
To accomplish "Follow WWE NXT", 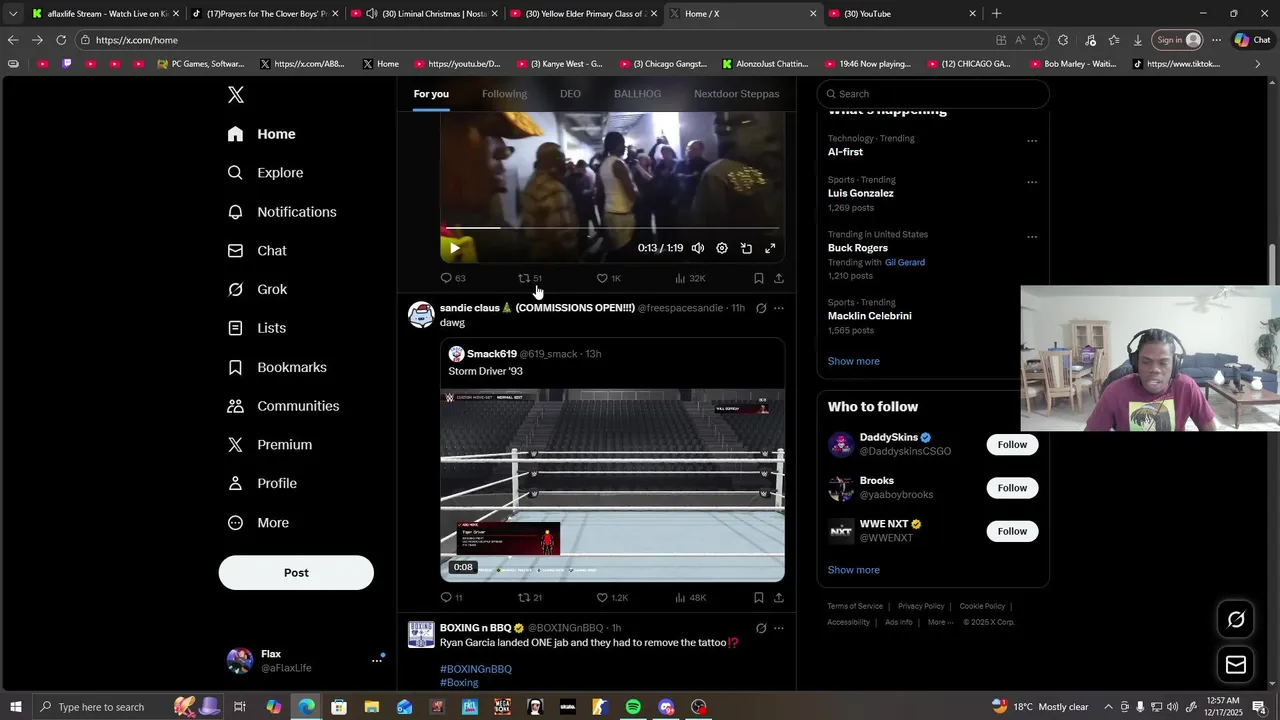I will click(1012, 531).
